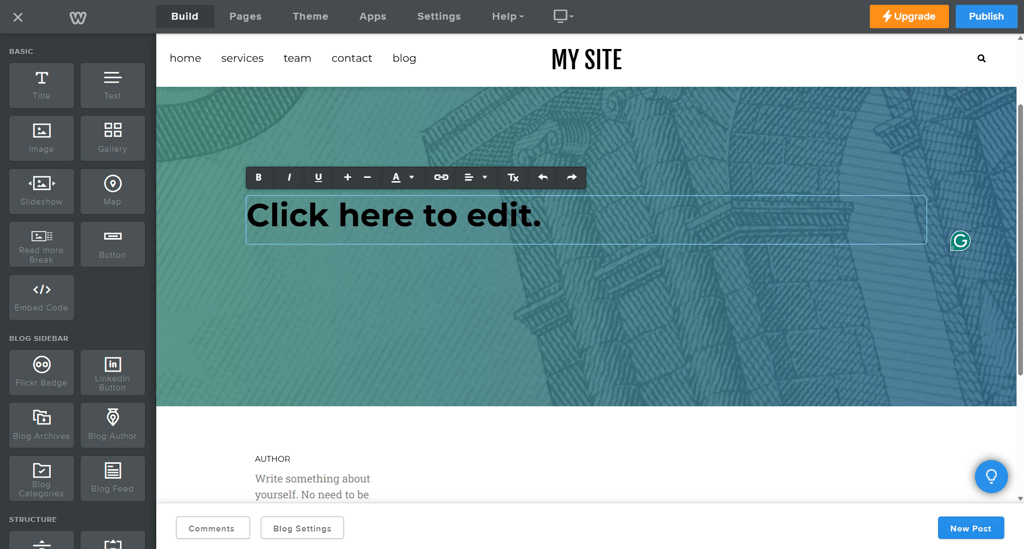Go to the team nav link

click(297, 58)
